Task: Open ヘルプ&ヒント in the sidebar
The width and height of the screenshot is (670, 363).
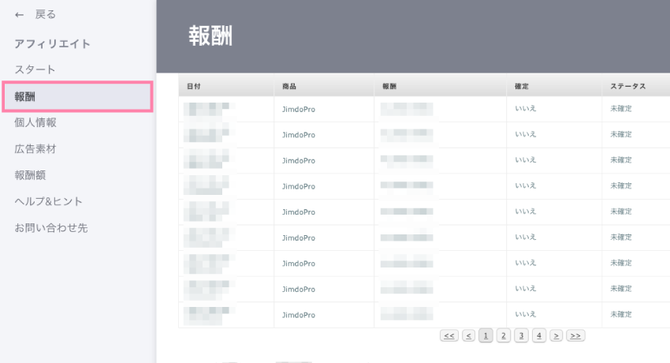Action: click(x=48, y=202)
